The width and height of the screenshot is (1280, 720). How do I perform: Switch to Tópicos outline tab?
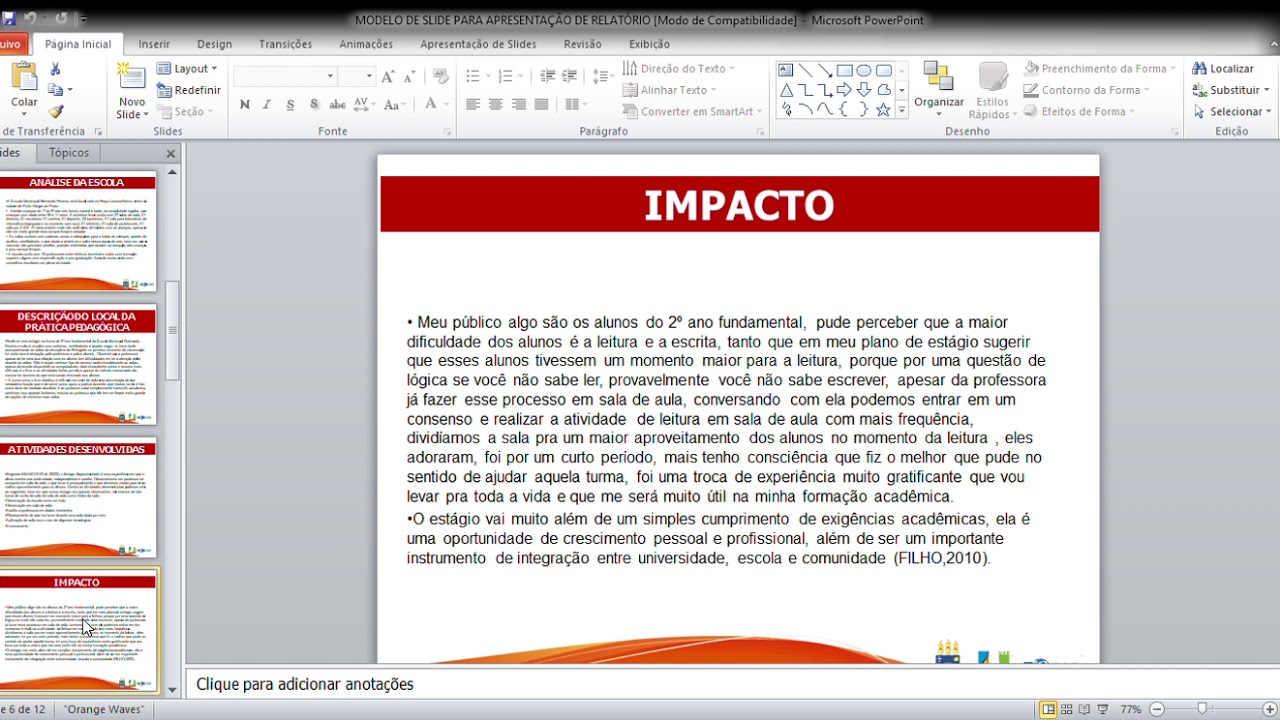click(69, 153)
